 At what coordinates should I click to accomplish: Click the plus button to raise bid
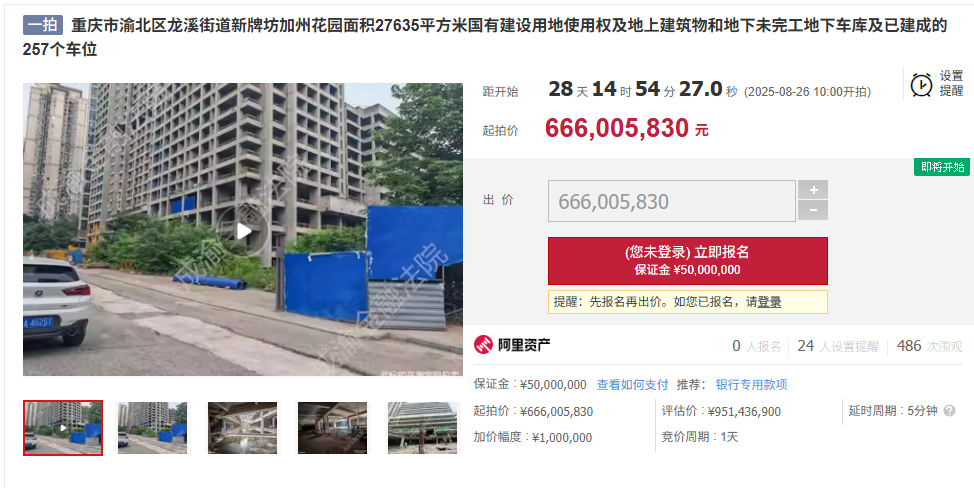[812, 190]
